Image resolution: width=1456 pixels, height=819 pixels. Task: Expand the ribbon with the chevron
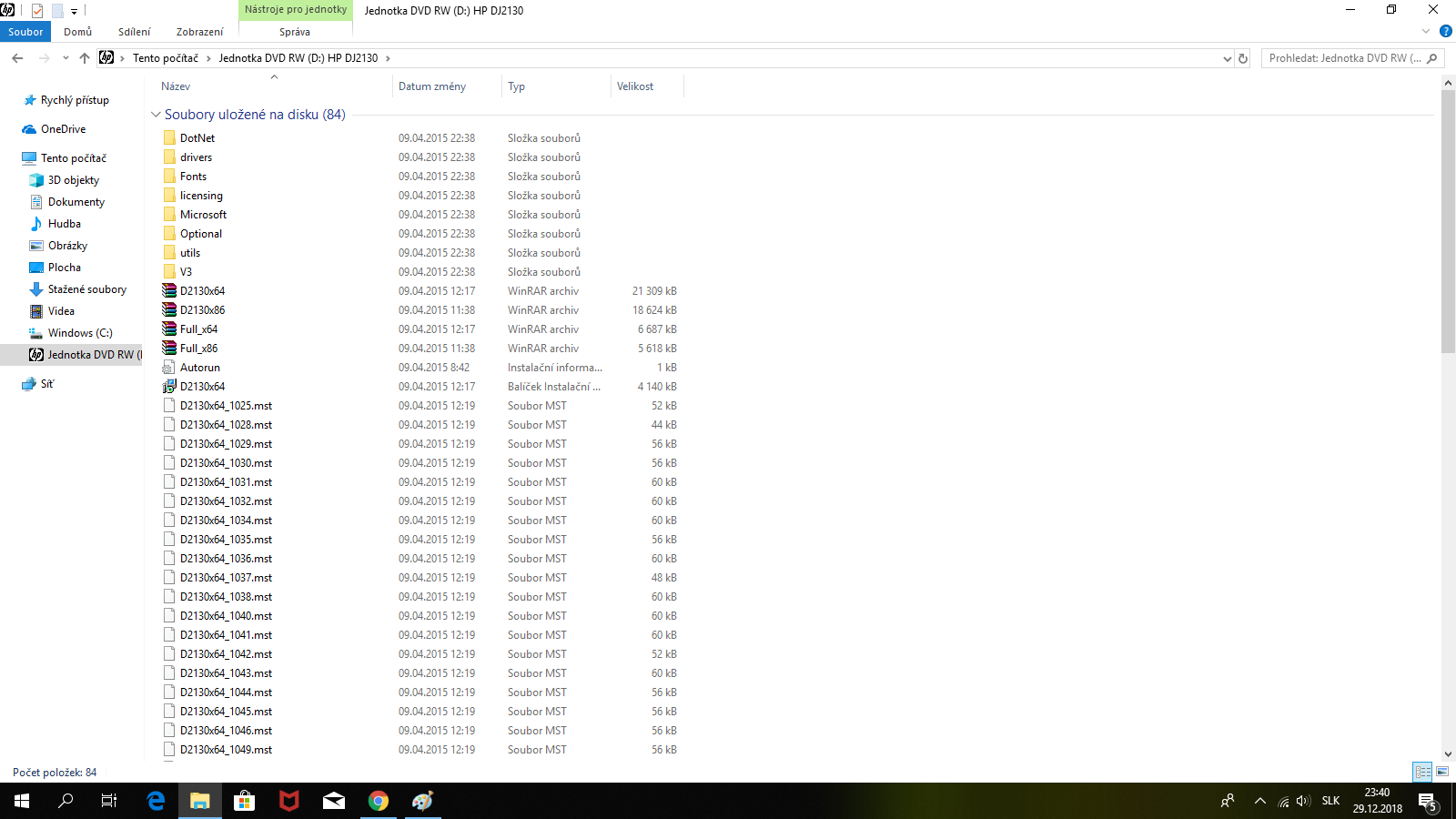coord(1426,31)
